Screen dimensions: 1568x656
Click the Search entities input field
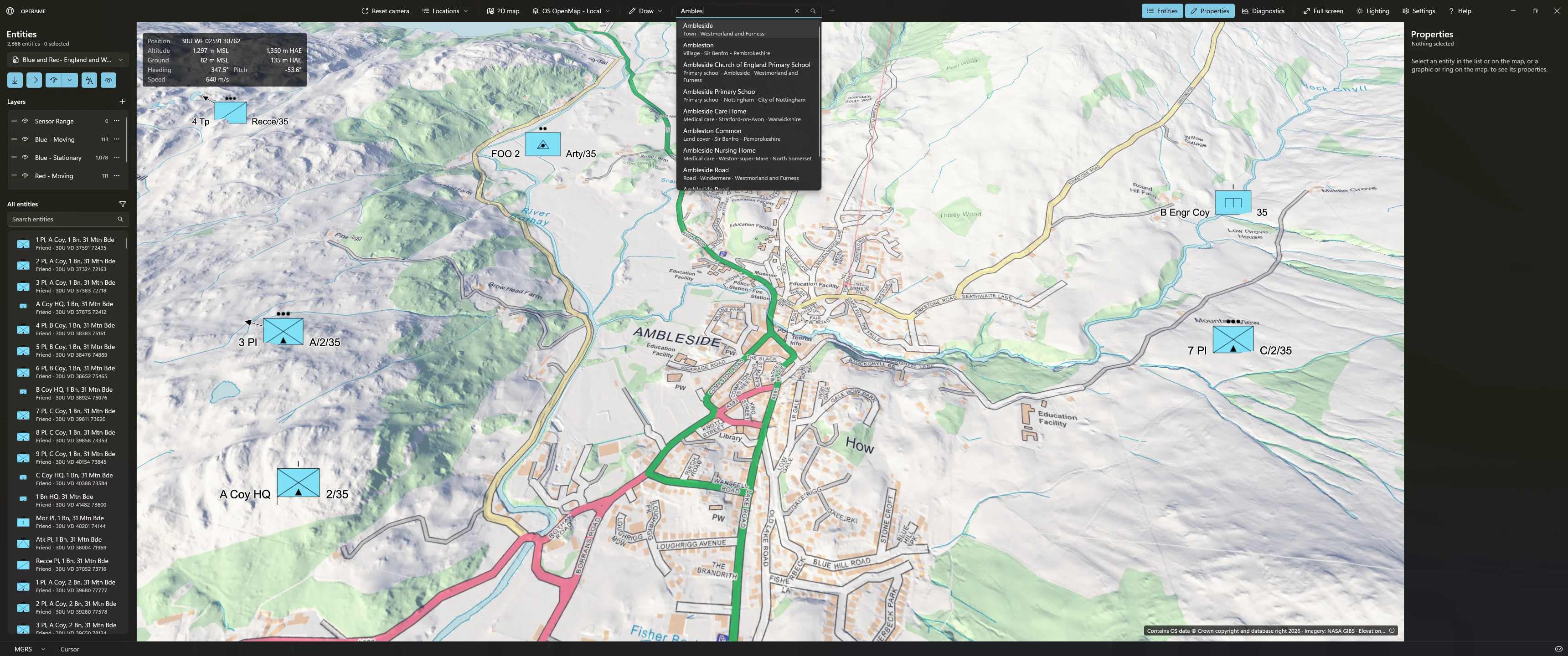(x=67, y=219)
